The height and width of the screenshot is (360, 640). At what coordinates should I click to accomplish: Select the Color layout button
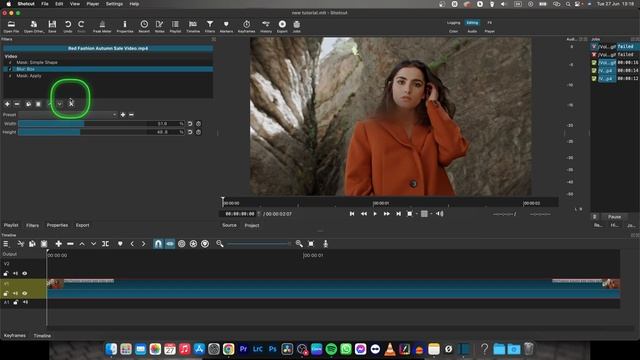pyautogui.click(x=453, y=31)
